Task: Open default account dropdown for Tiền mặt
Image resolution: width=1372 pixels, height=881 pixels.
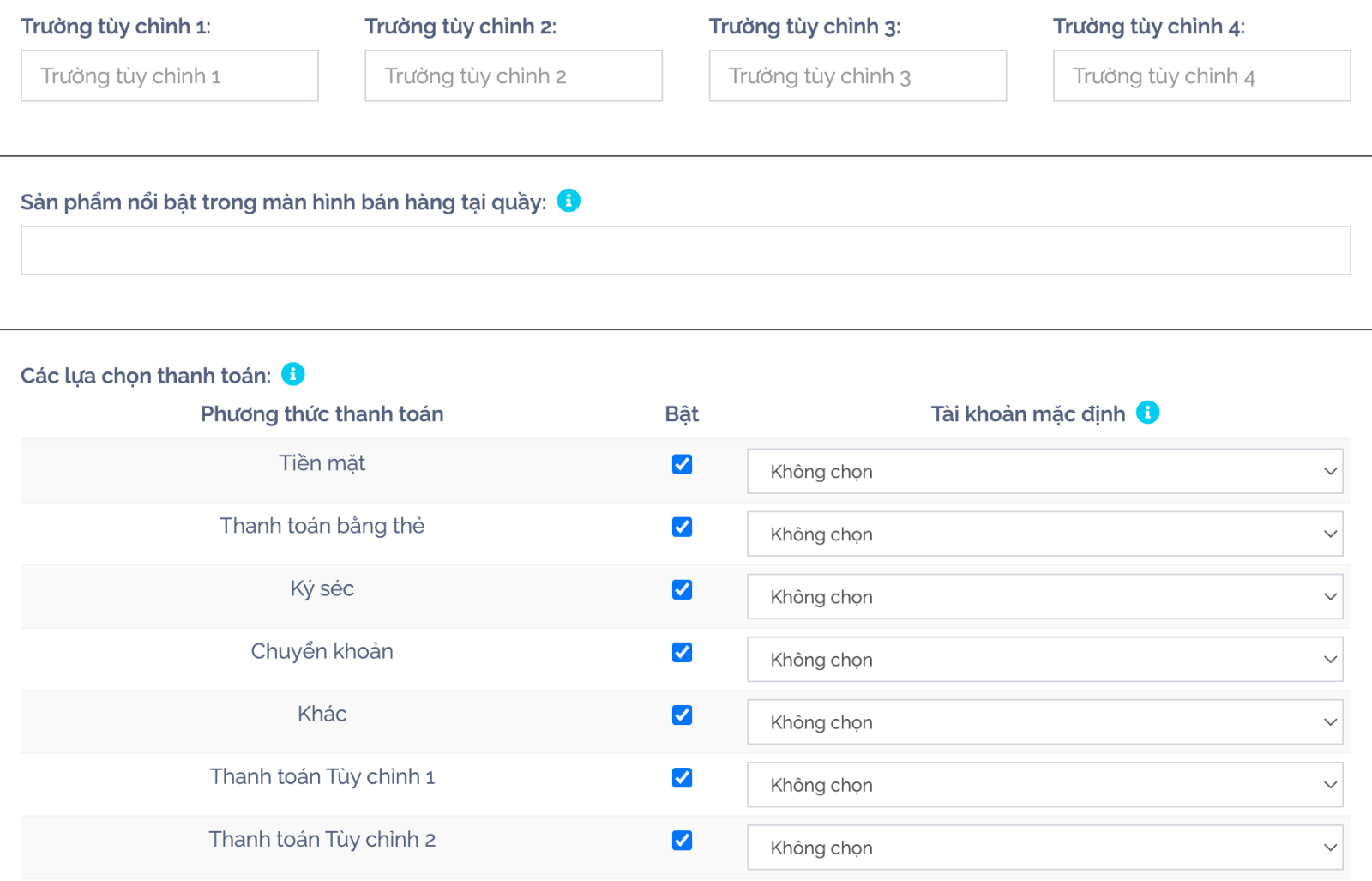Action: [1044, 472]
